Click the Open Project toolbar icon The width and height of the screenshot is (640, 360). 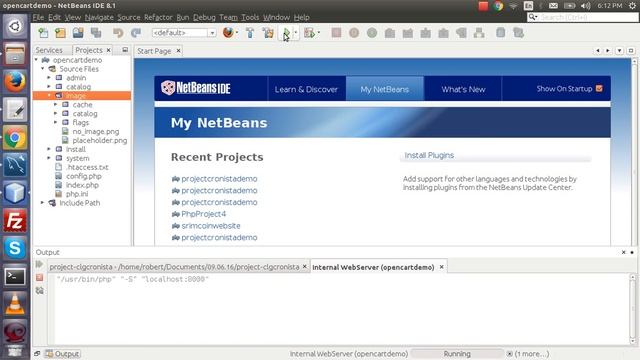click(78, 33)
